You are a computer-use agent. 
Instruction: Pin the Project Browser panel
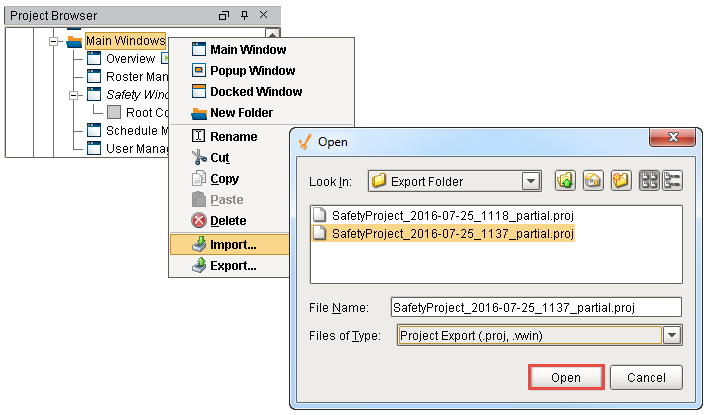coord(244,16)
